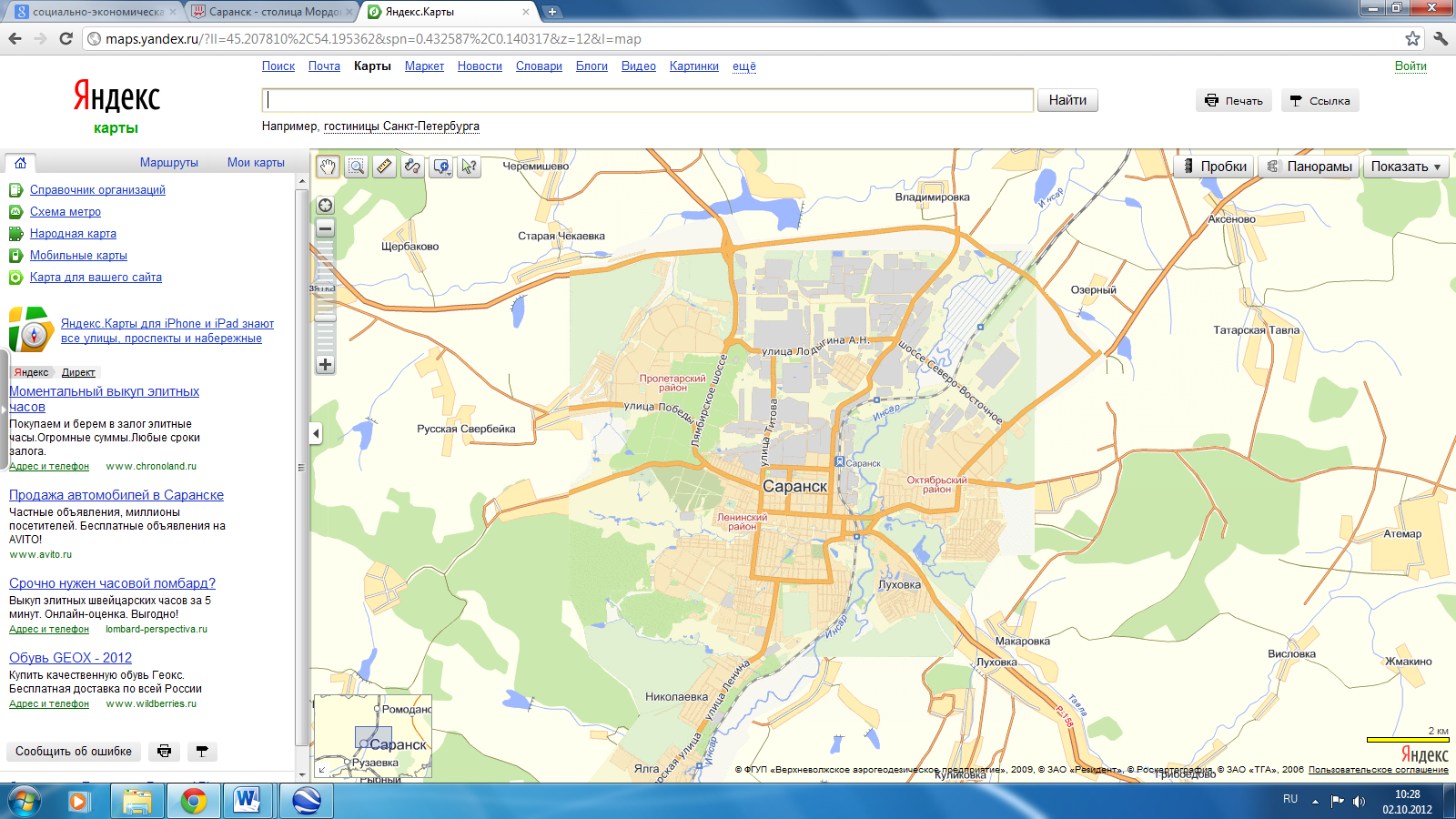The width and height of the screenshot is (1456, 819).
Task: Click the map zoom slider handle
Action: pos(325,318)
